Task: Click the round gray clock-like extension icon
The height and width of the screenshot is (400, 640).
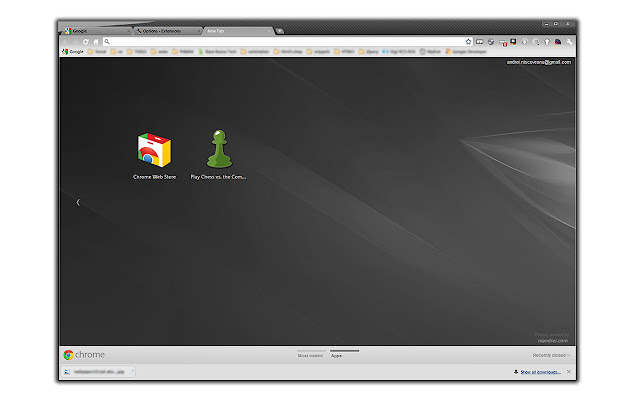Action: click(524, 42)
